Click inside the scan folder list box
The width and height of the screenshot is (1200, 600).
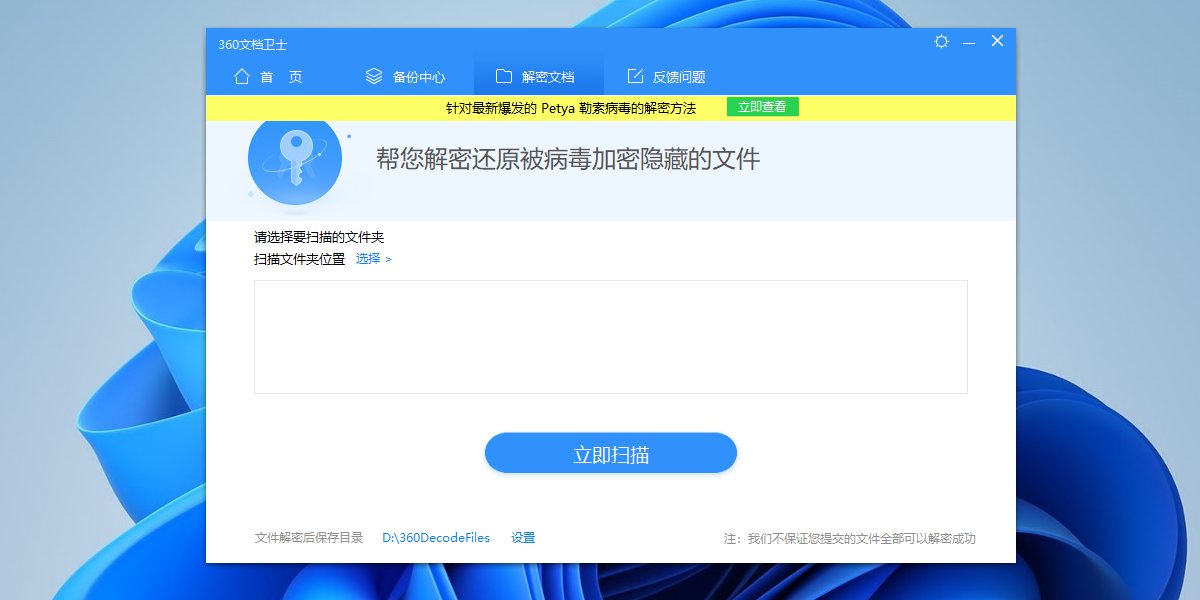(x=611, y=337)
